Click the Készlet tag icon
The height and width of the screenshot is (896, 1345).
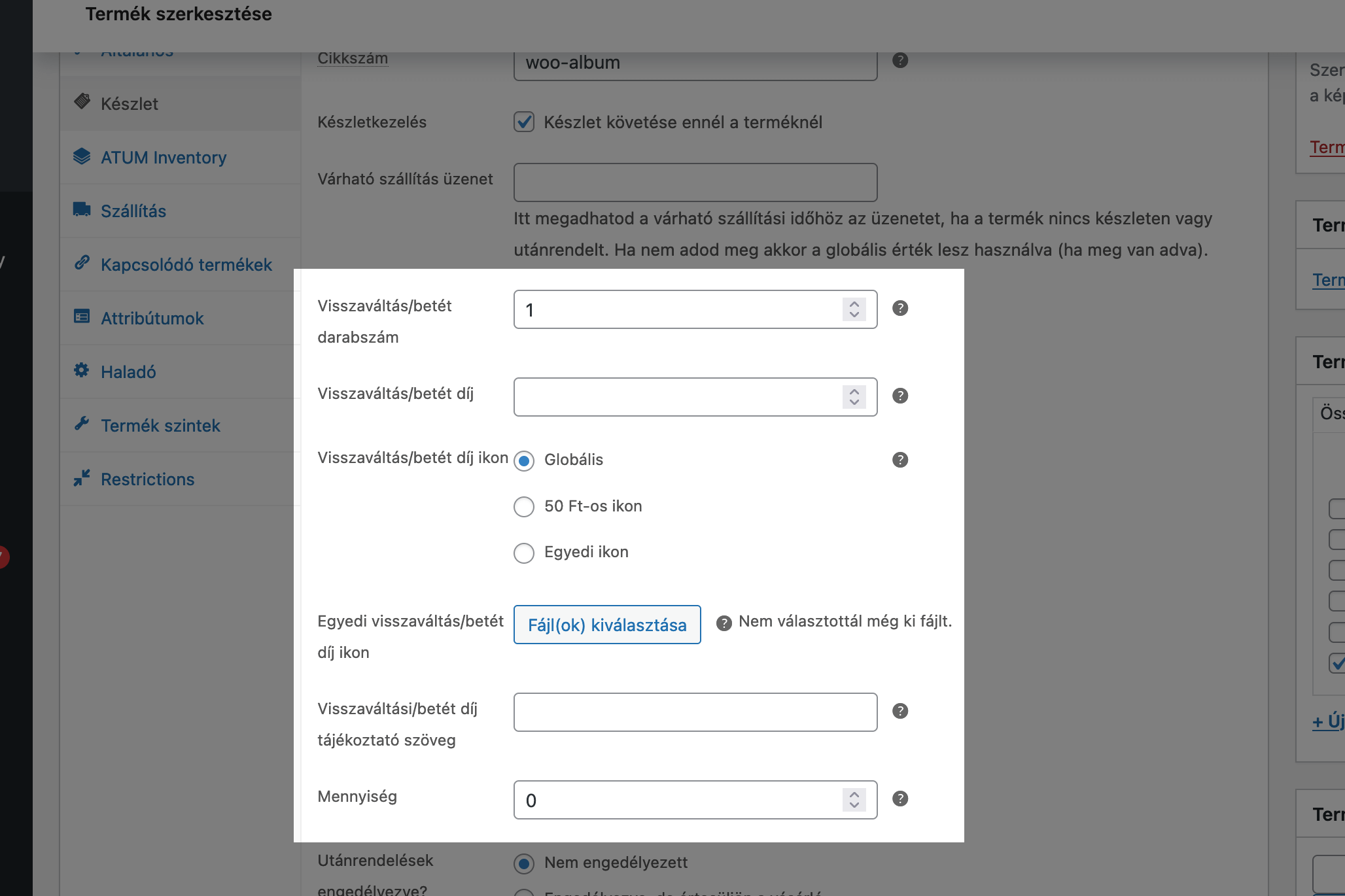point(82,101)
